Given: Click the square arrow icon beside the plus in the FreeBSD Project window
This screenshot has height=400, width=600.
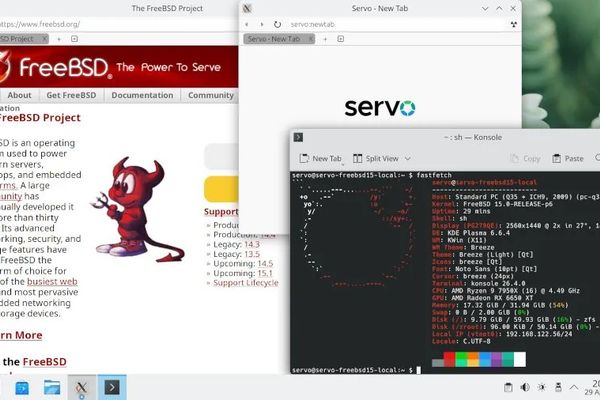Looking at the screenshot, I should (x=75, y=39).
